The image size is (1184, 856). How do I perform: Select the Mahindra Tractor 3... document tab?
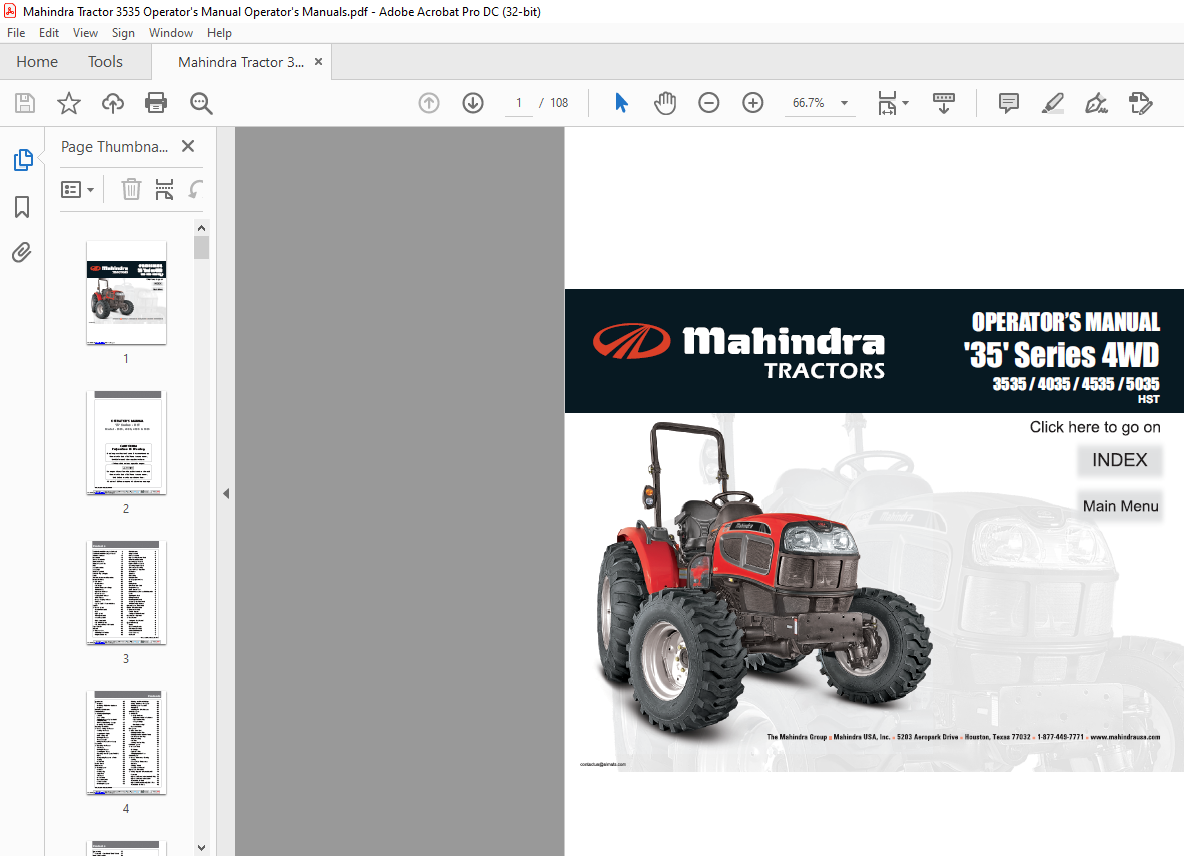(241, 62)
